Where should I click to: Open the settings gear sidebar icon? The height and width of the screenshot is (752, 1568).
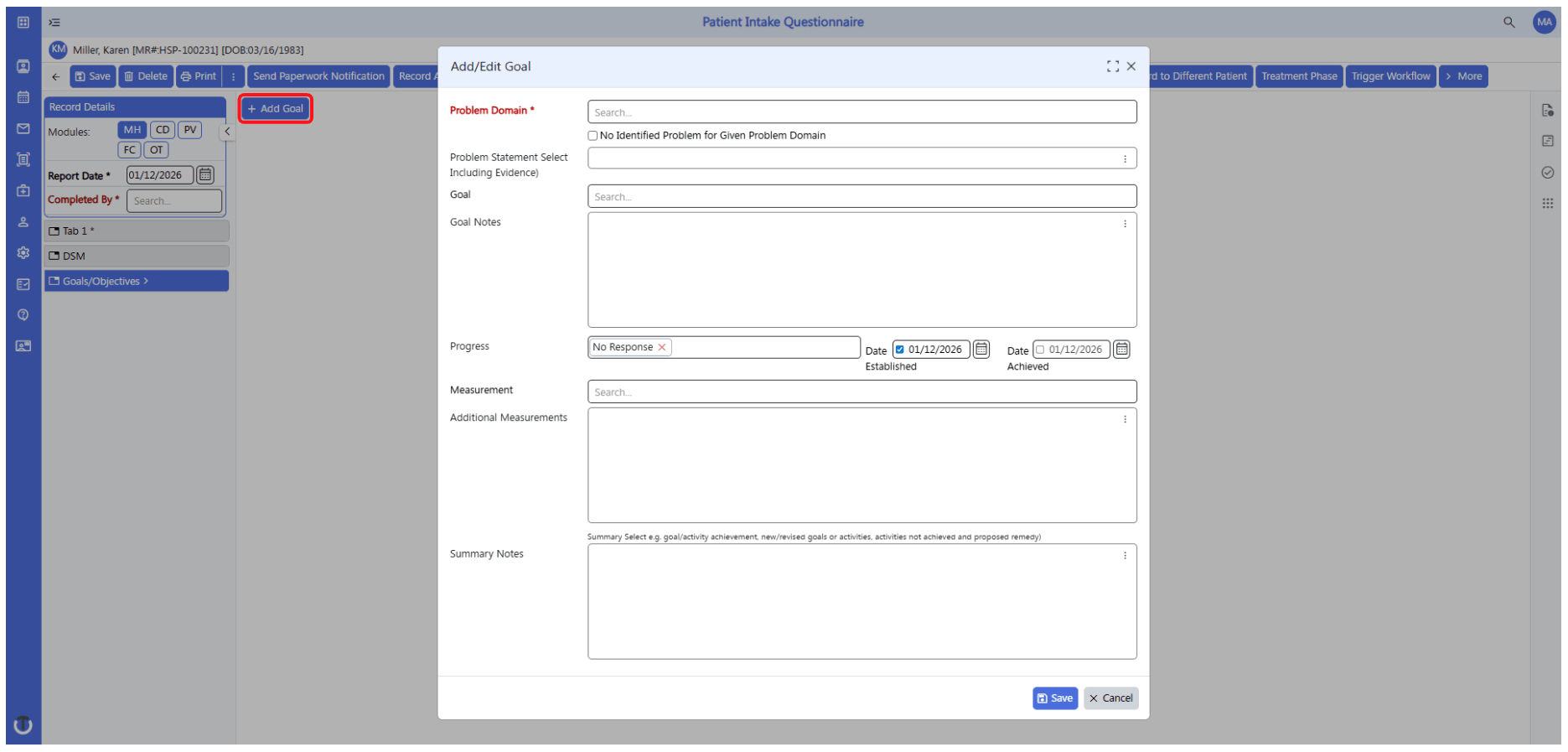pos(23,252)
